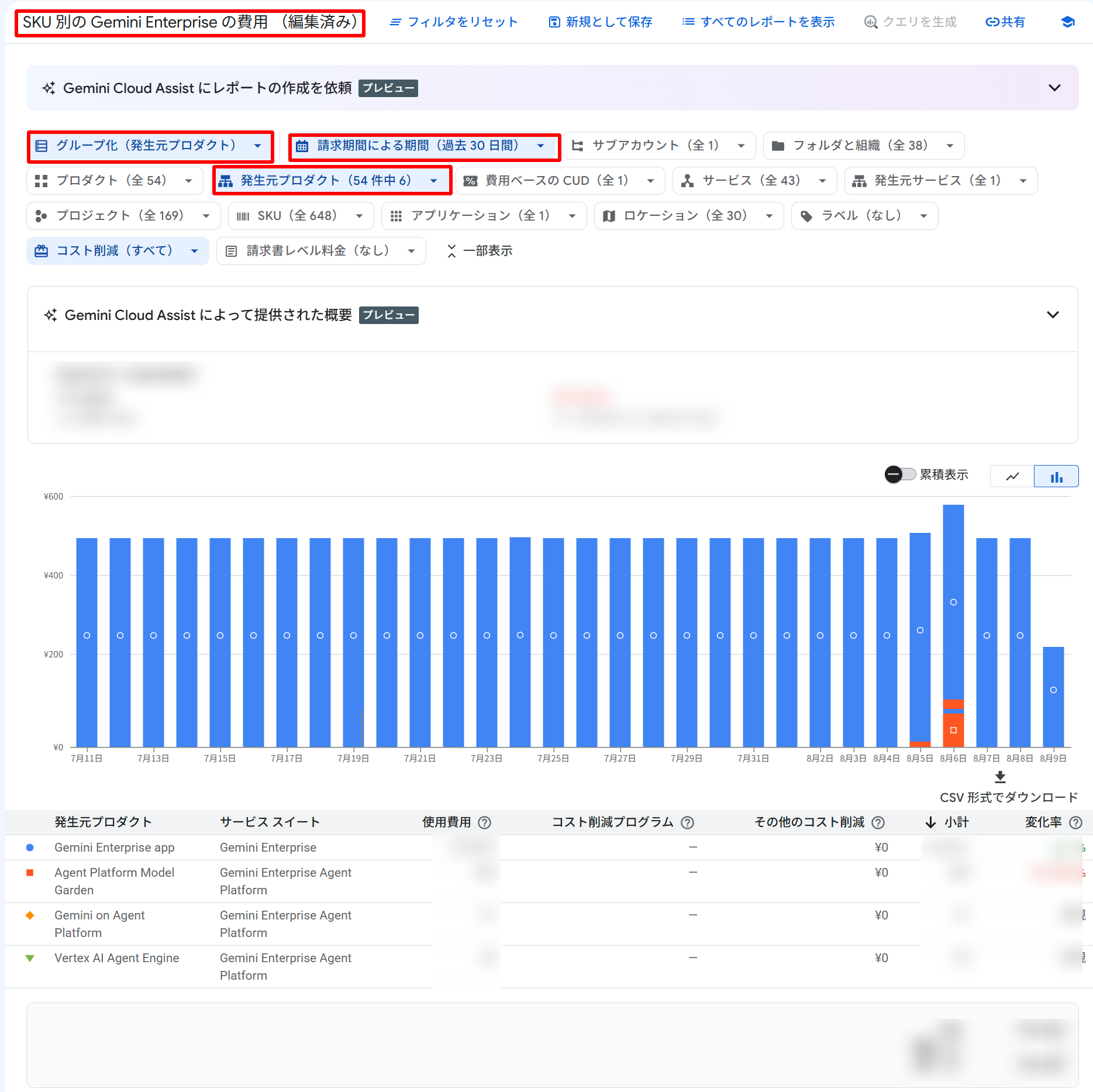This screenshot has width=1093, height=1092.
Task: Open the プロダクト（全 54）filter
Action: 115,181
